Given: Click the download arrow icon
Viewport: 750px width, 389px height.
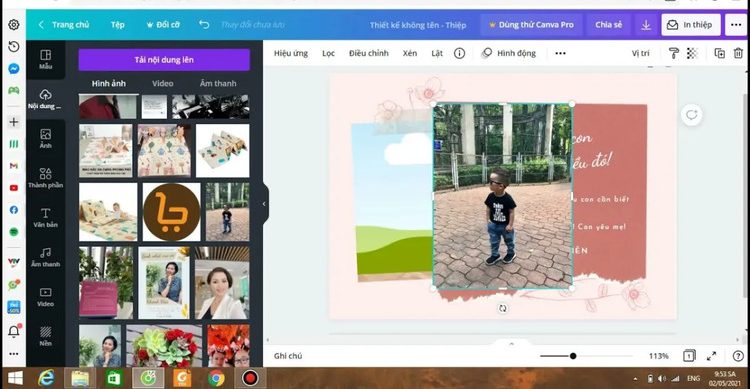Looking at the screenshot, I should tap(646, 25).
